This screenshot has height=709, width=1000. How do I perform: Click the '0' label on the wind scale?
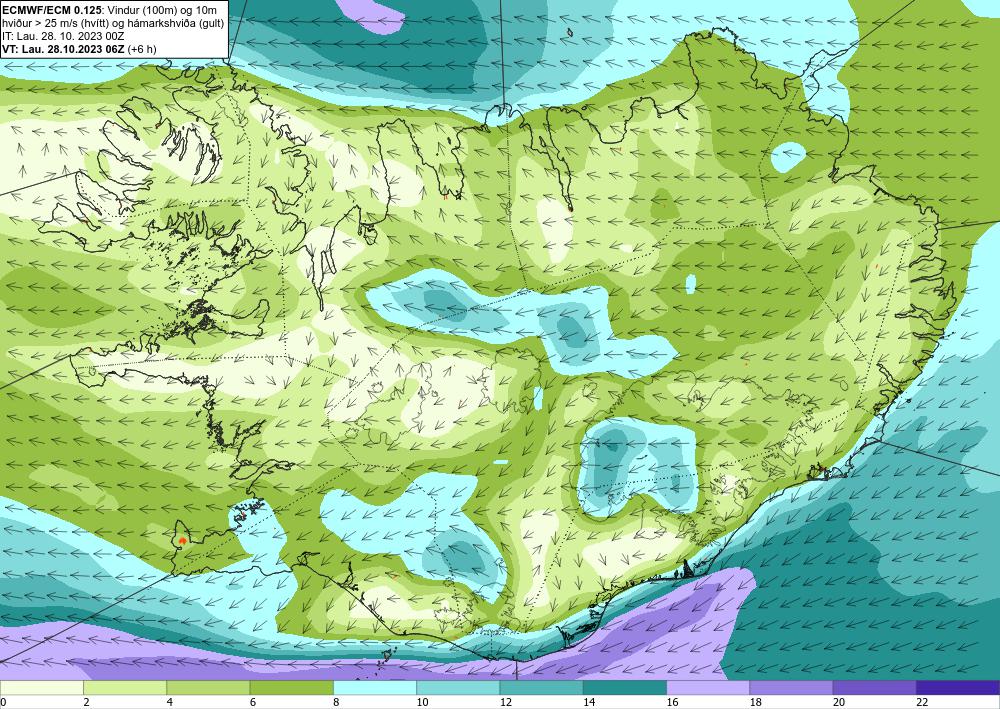4,702
